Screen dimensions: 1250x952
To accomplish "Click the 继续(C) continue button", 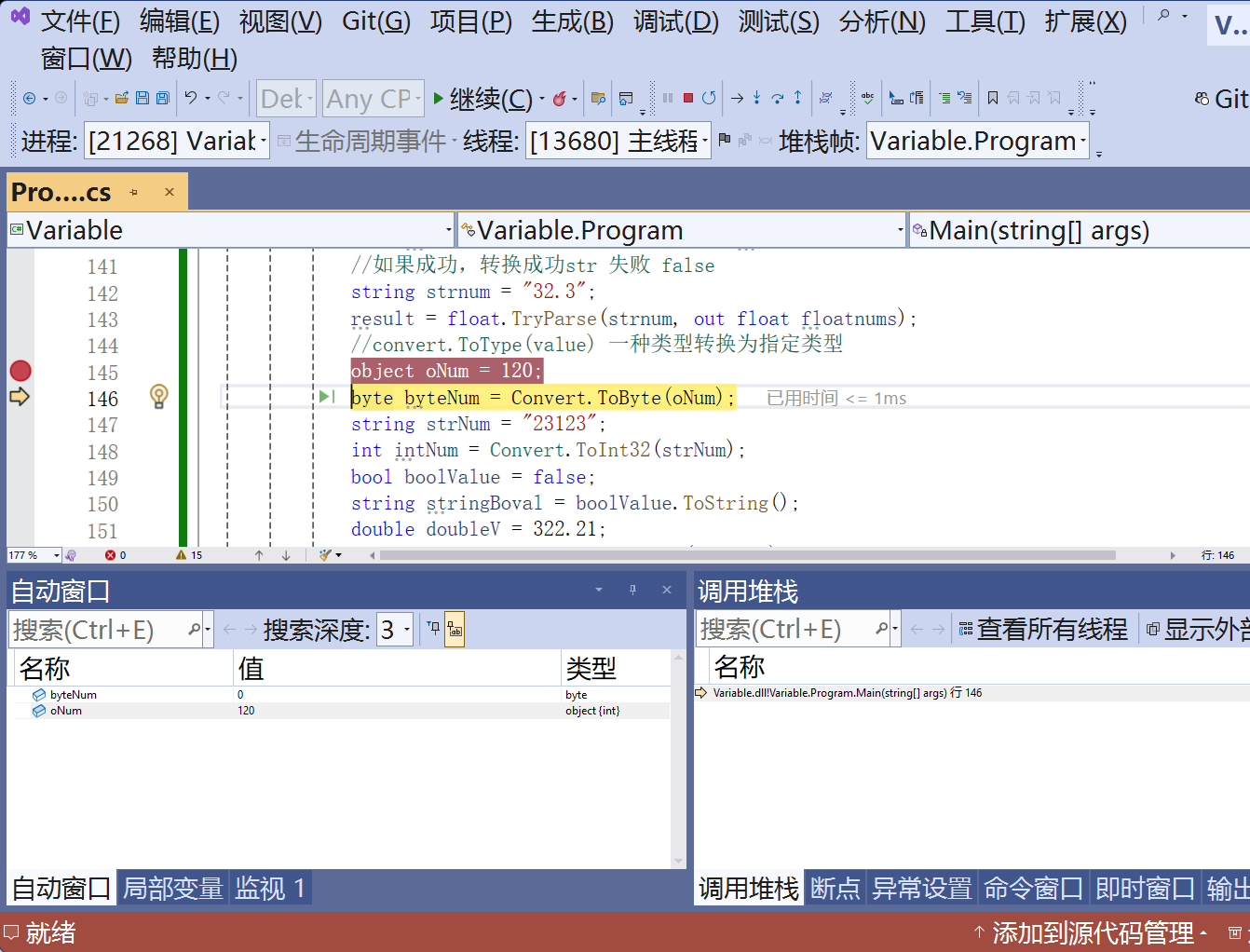I will [482, 98].
